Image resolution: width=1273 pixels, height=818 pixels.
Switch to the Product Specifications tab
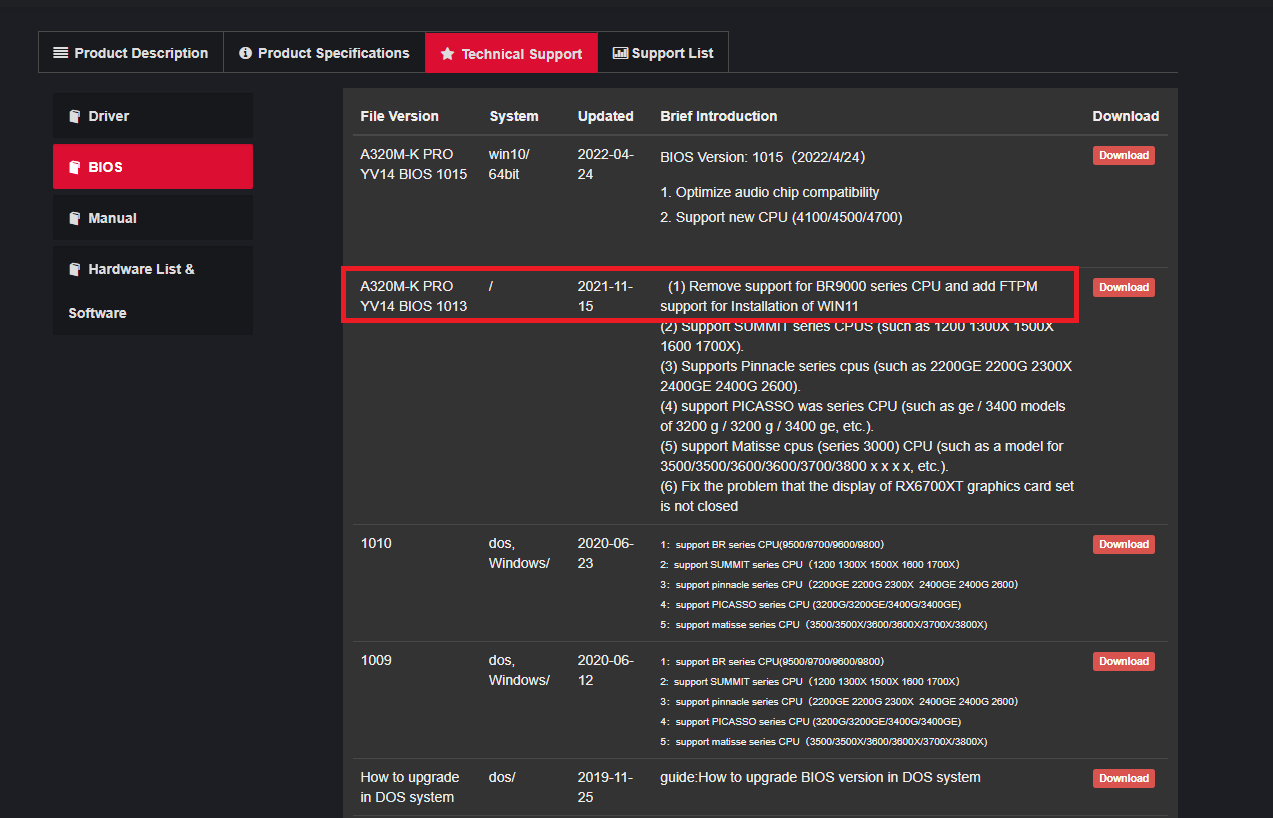(x=324, y=53)
